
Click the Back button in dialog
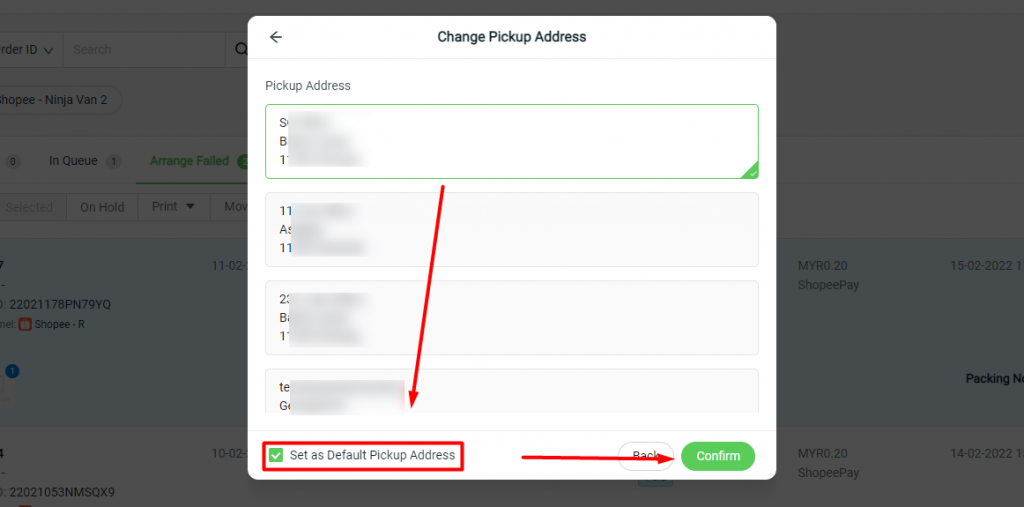click(645, 456)
